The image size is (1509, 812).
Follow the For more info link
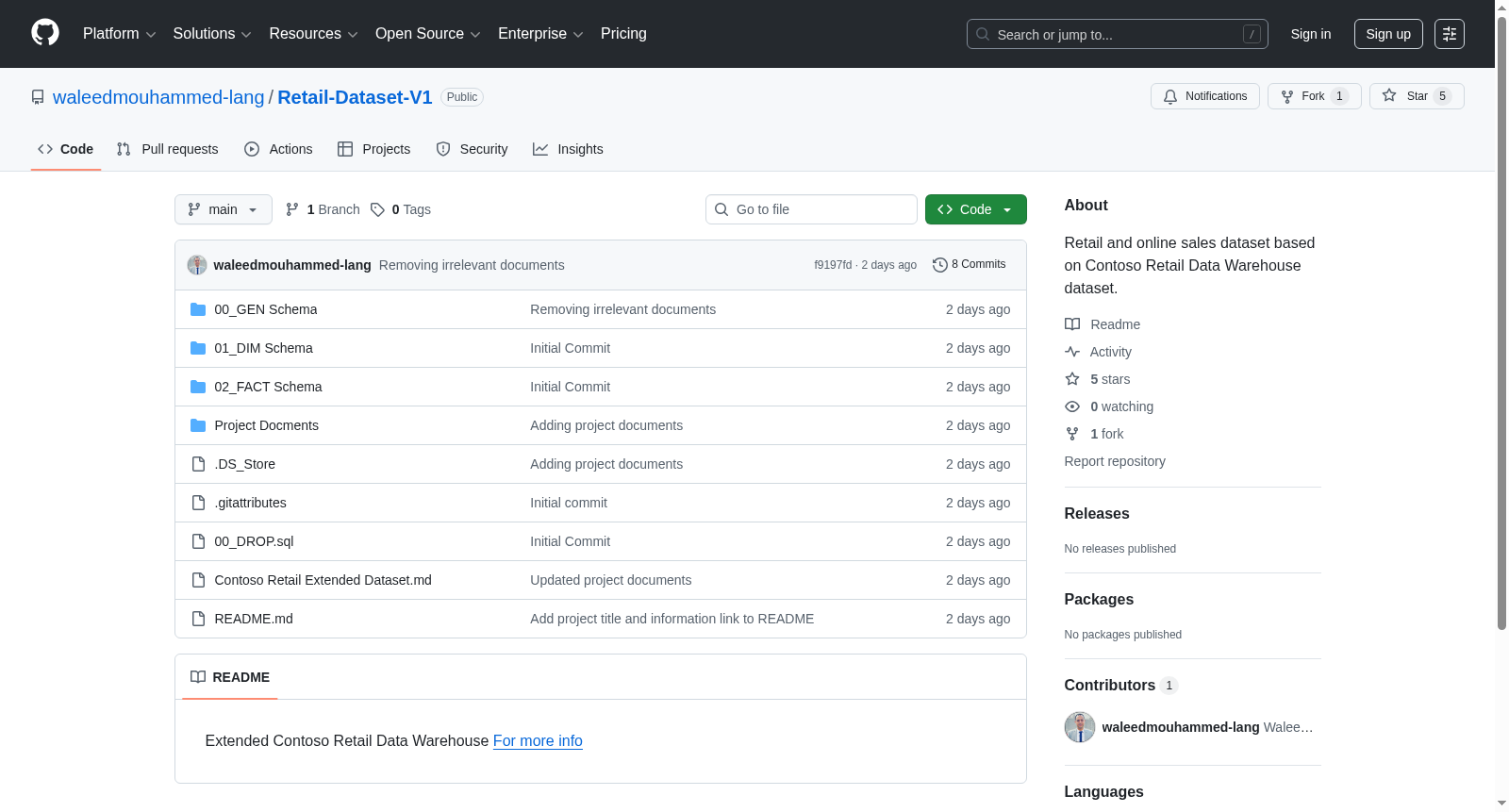[538, 741]
